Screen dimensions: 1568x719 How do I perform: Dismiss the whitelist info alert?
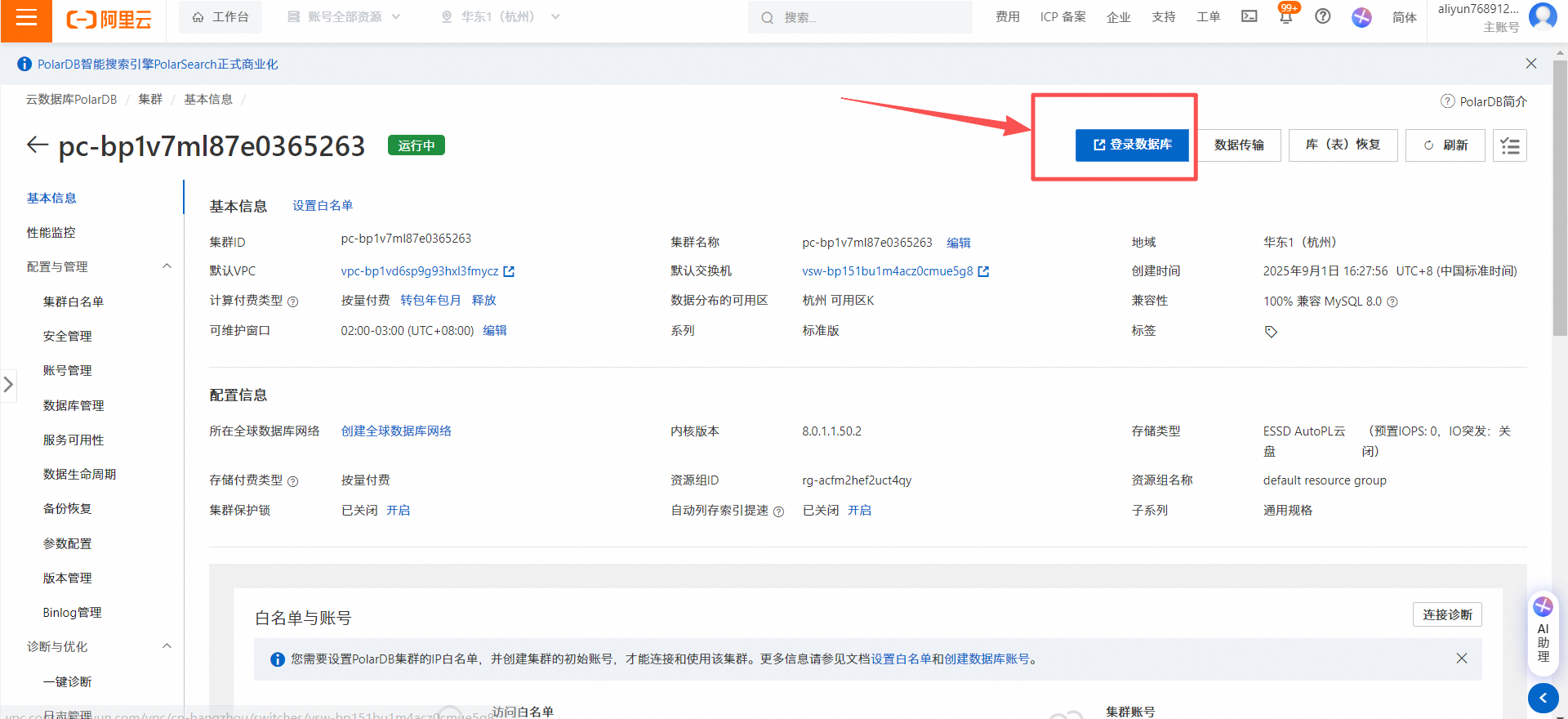click(x=1462, y=659)
